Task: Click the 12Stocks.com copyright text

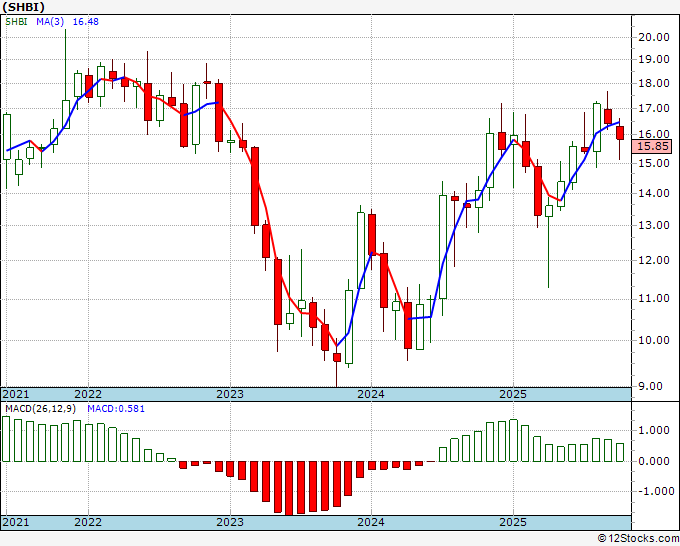Action: coord(638,539)
